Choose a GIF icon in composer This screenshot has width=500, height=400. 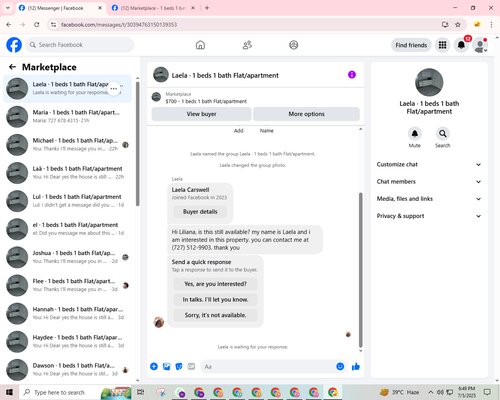(x=191, y=367)
